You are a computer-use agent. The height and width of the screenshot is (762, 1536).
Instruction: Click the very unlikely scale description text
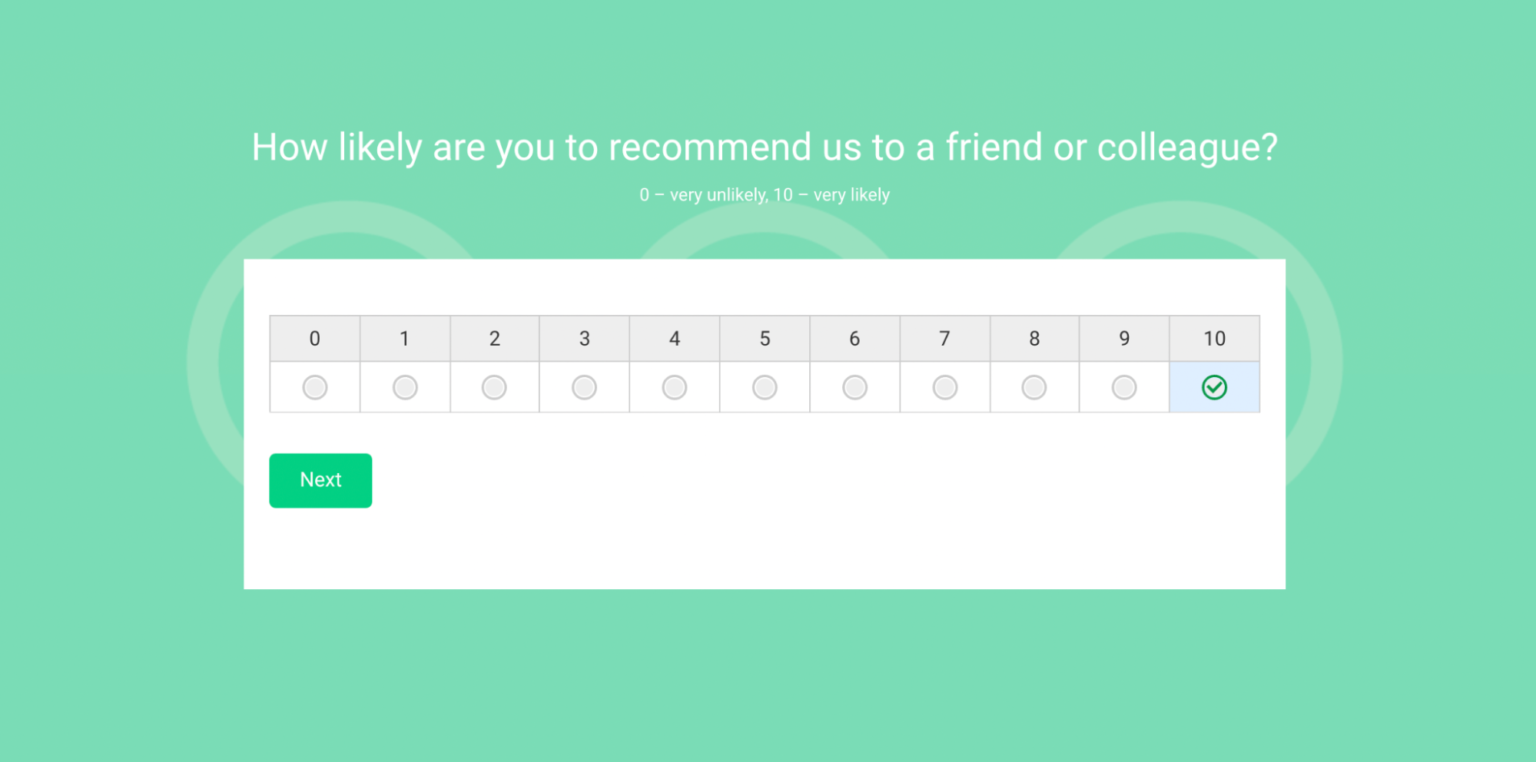[x=765, y=195]
